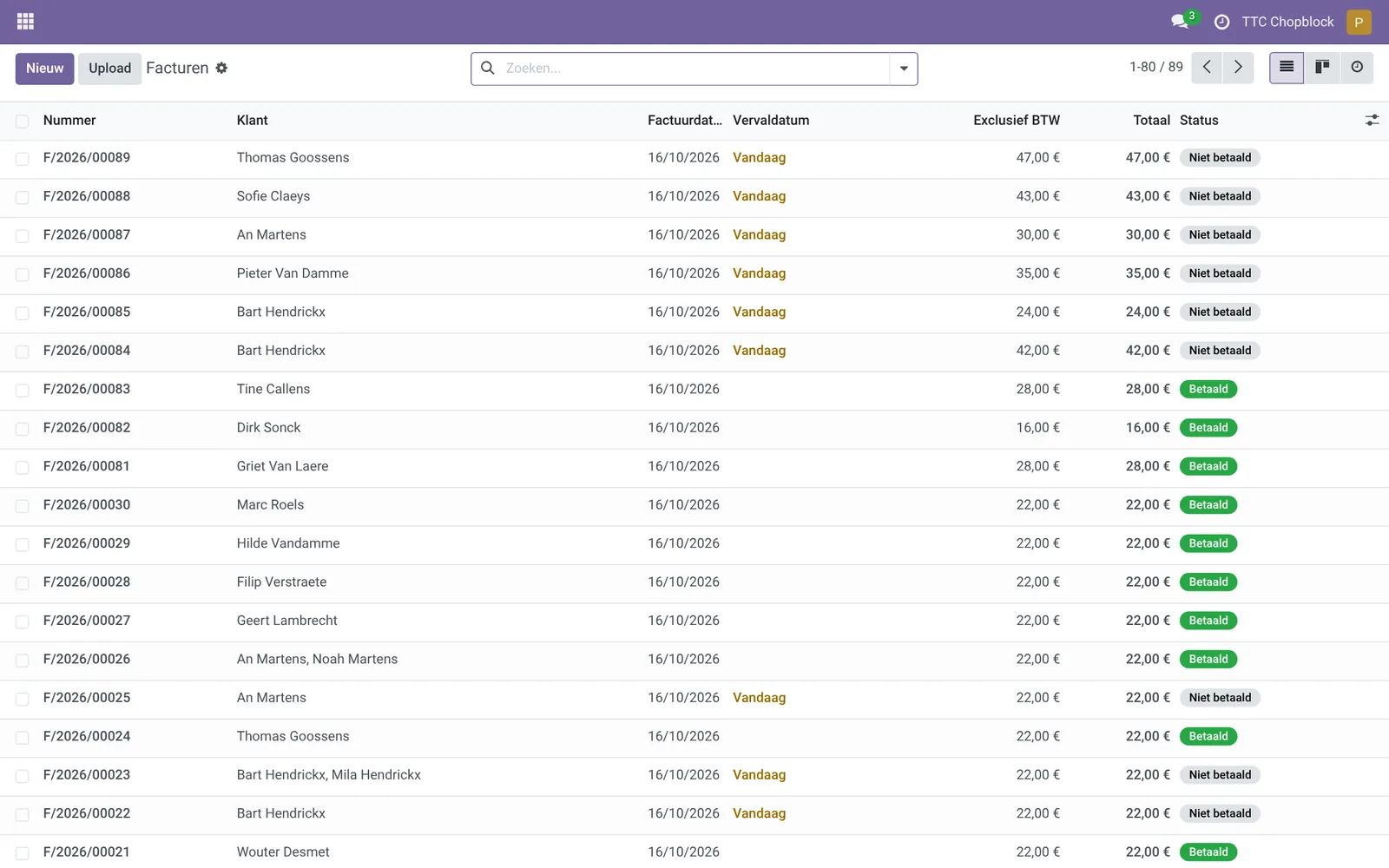Open the user avatar P menu
The width and height of the screenshot is (1389, 868).
pos(1359,22)
